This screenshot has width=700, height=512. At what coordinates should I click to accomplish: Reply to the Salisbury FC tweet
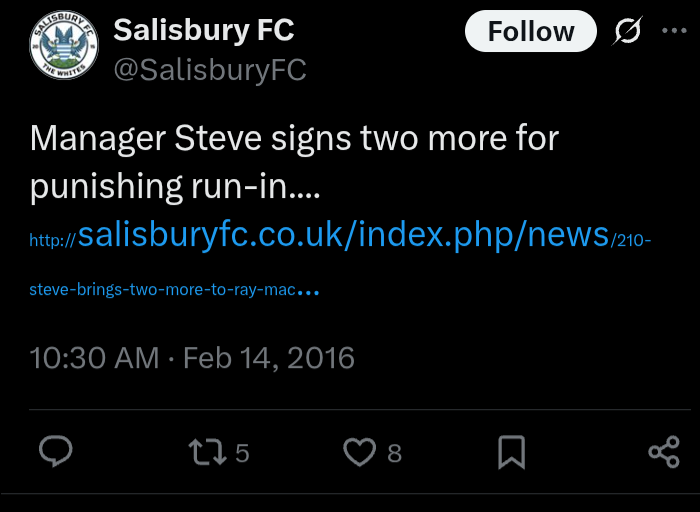(x=56, y=453)
